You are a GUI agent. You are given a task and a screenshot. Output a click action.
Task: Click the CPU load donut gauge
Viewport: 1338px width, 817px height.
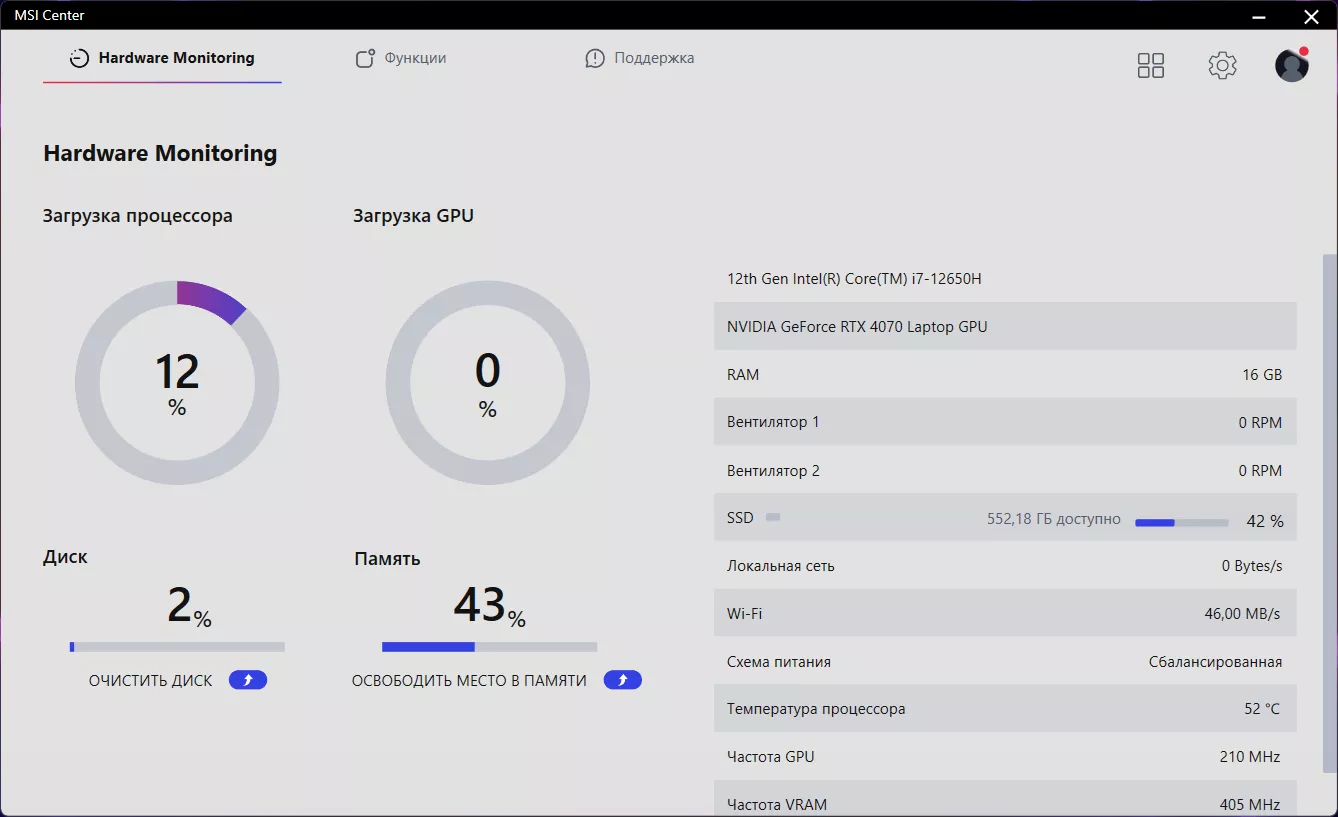(177, 382)
